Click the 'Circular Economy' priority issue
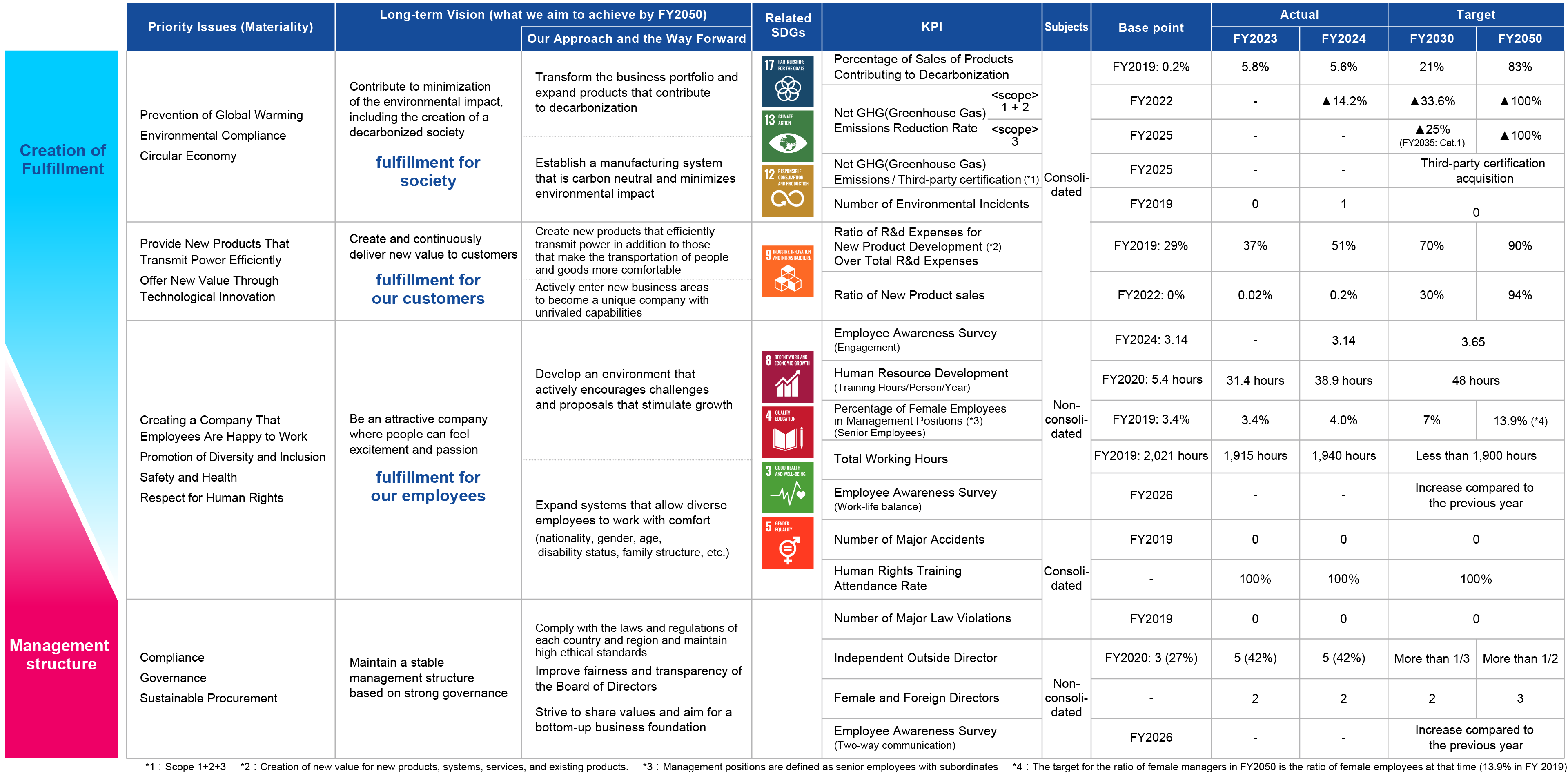 188,156
